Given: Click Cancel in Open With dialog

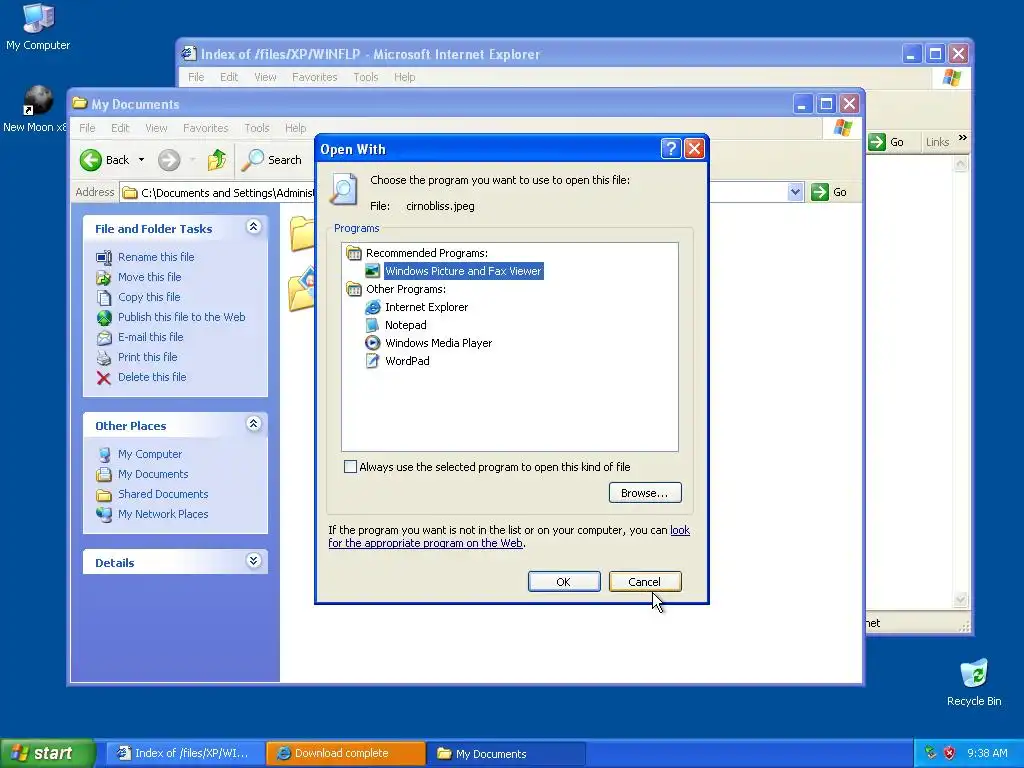Looking at the screenshot, I should [x=645, y=582].
